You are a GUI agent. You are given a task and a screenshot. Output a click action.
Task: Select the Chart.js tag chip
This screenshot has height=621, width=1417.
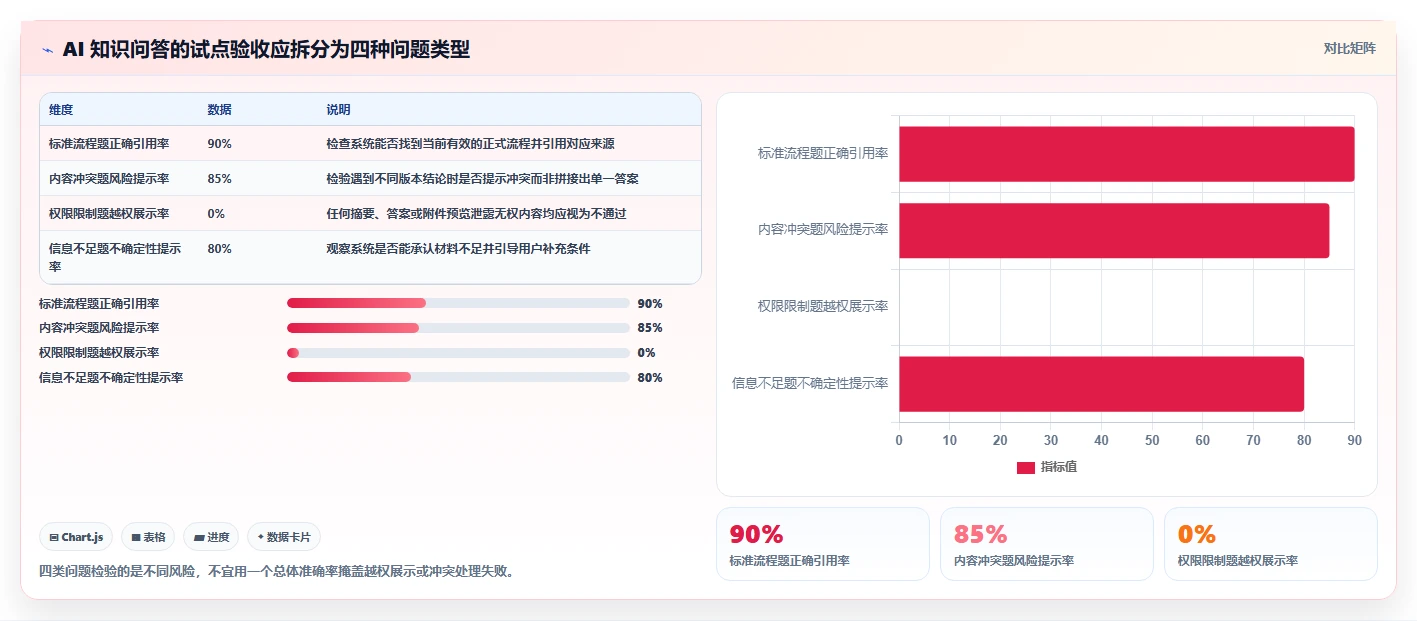click(x=77, y=537)
